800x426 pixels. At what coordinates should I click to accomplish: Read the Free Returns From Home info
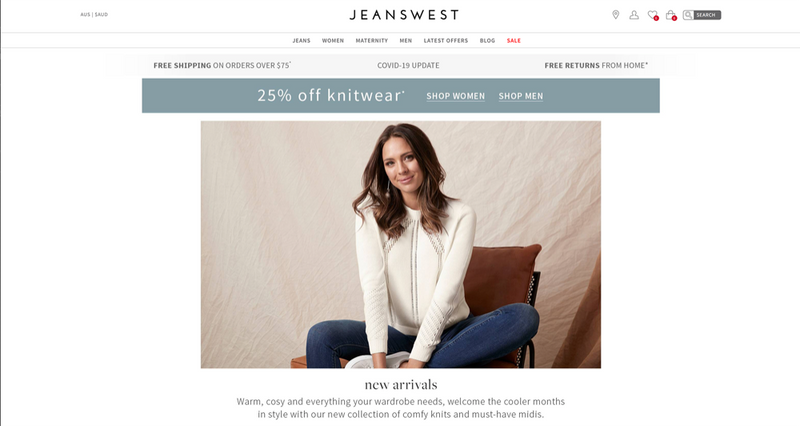596,65
